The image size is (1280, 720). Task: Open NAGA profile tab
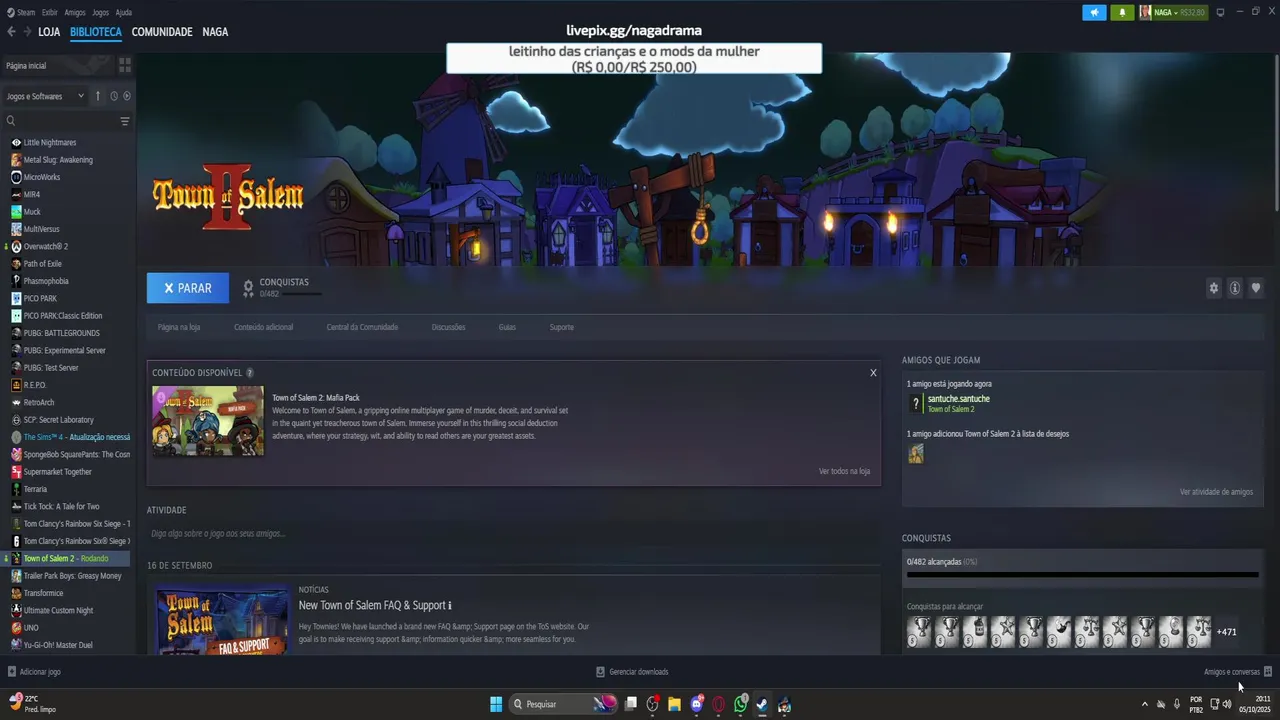(215, 32)
